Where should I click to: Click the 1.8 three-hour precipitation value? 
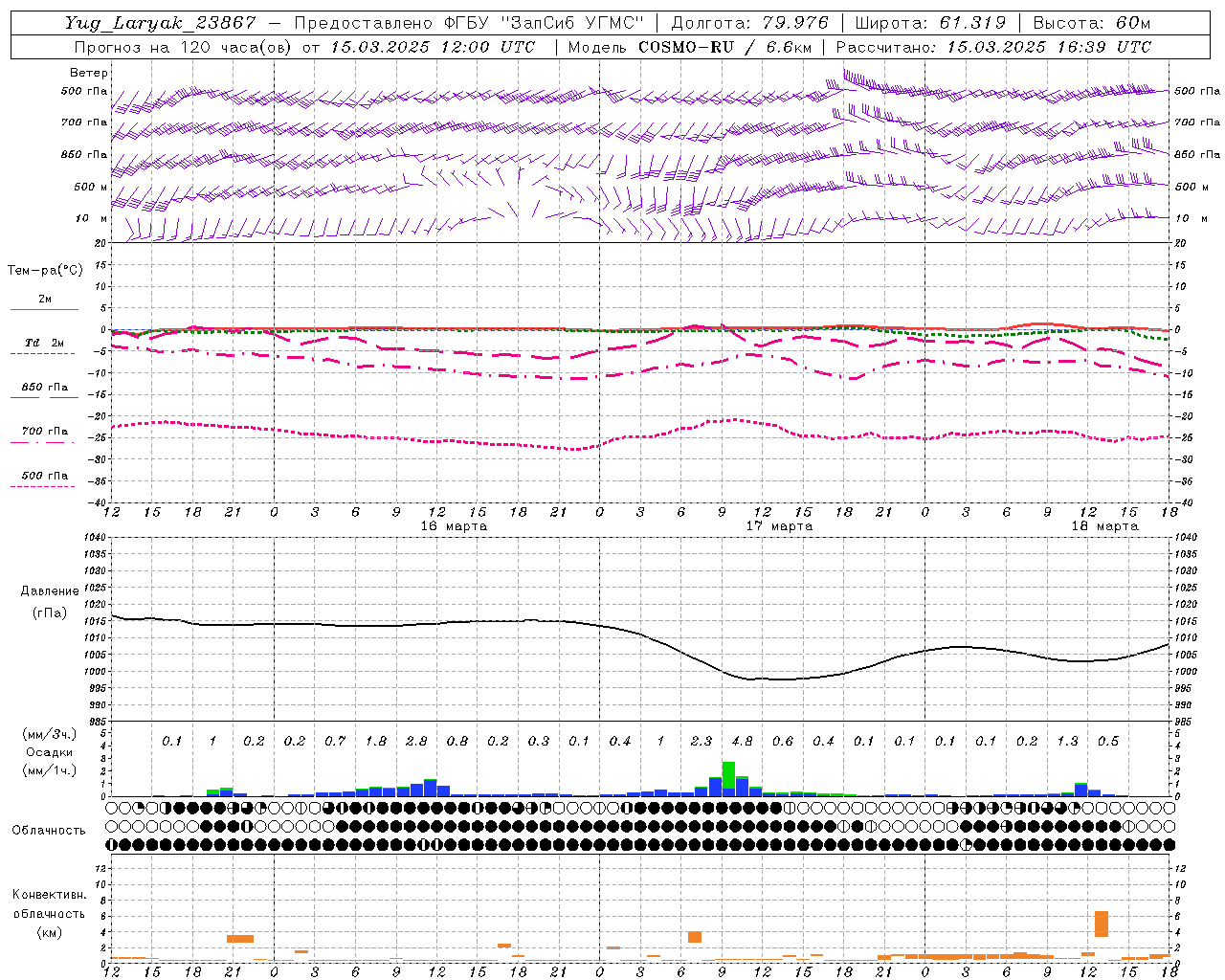pos(376,741)
